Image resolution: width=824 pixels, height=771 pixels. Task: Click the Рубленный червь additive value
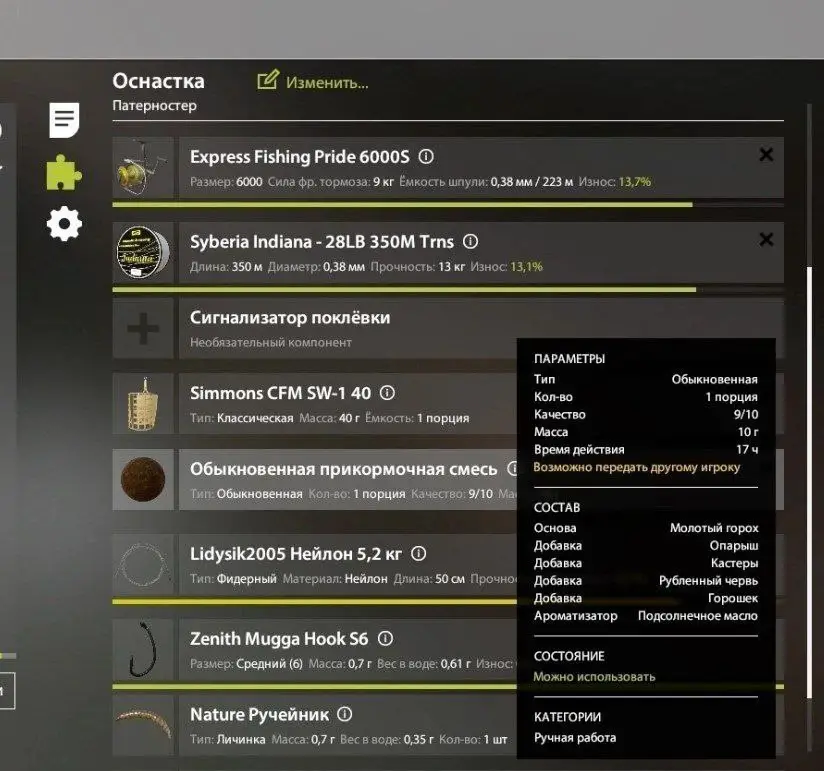(708, 581)
